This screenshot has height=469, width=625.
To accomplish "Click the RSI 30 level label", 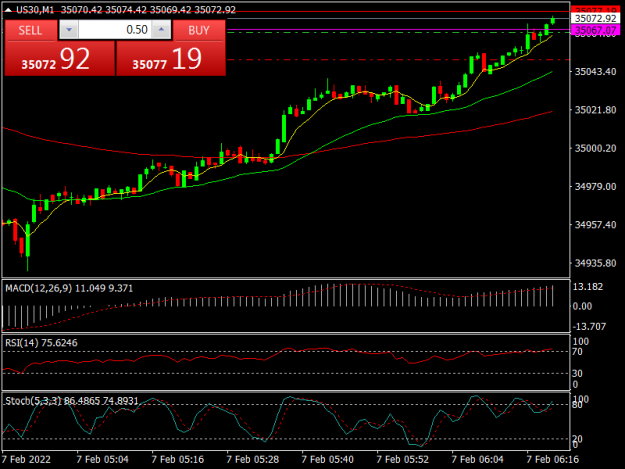I will pos(578,373).
